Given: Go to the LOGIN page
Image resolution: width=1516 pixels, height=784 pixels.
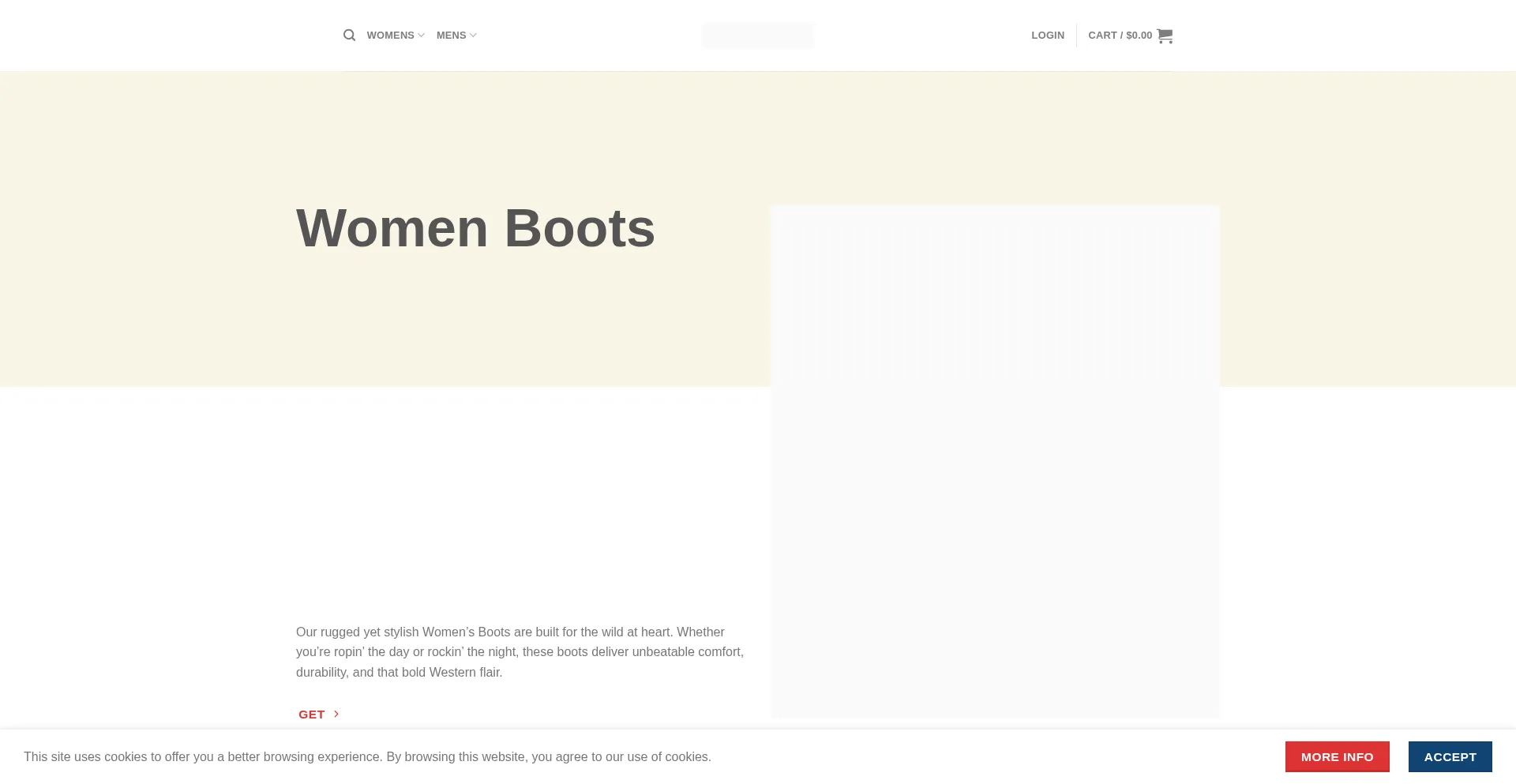Looking at the screenshot, I should coord(1047,36).
